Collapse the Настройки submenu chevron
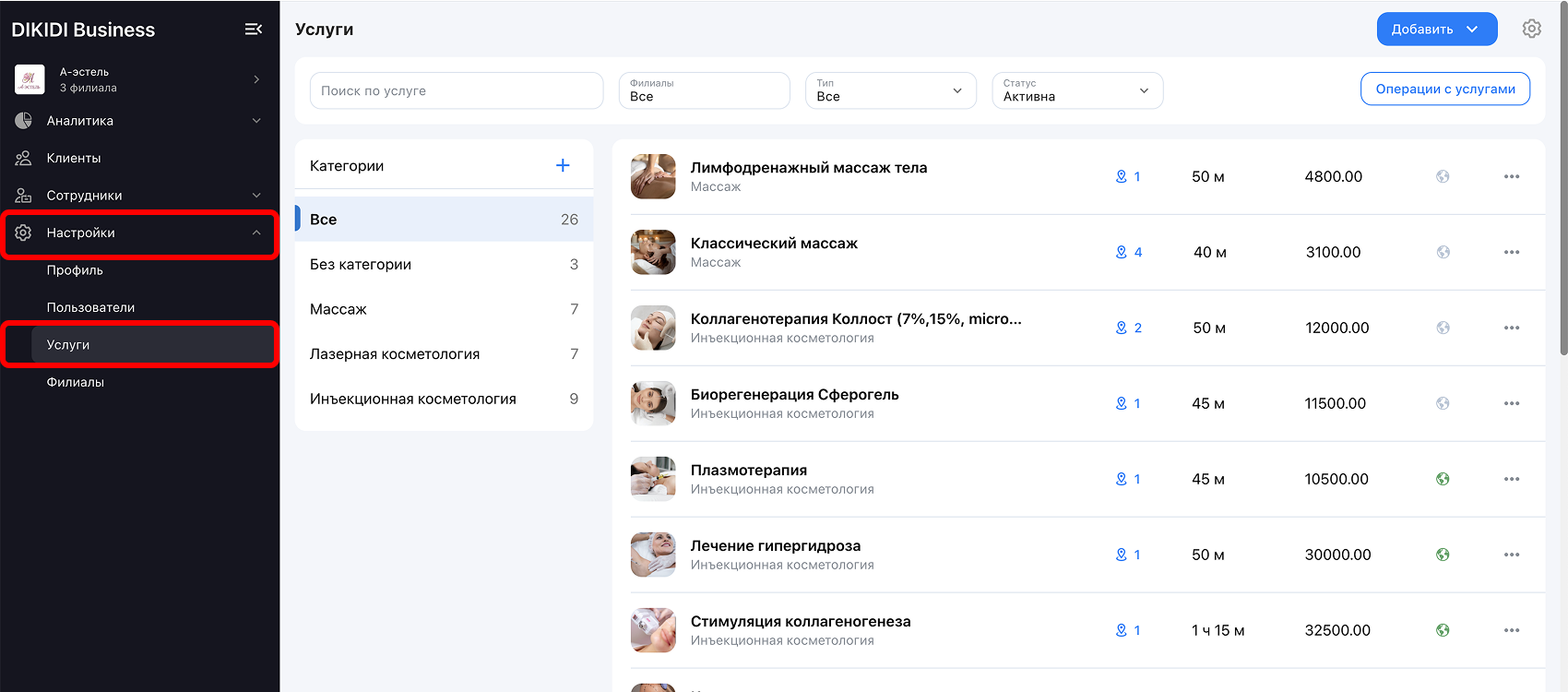The height and width of the screenshot is (692, 1568). (256, 233)
